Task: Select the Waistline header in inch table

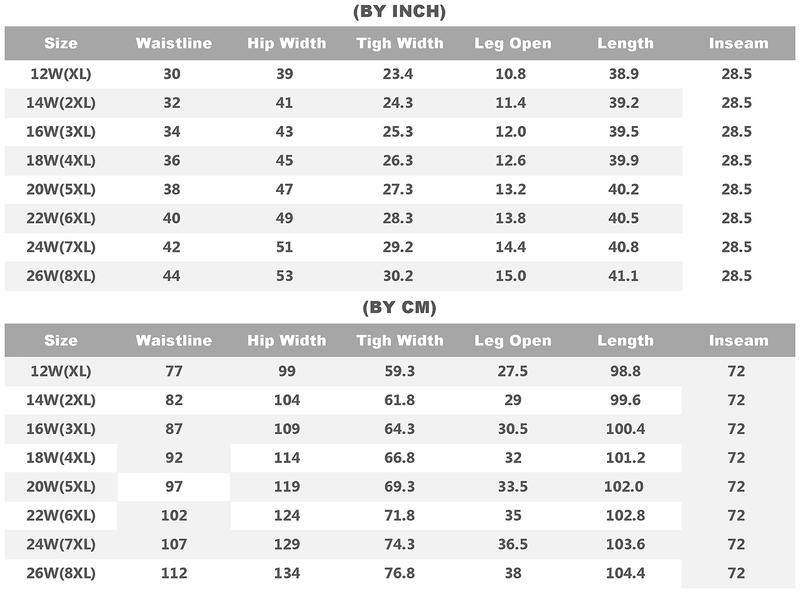Action: pyautogui.click(x=174, y=44)
